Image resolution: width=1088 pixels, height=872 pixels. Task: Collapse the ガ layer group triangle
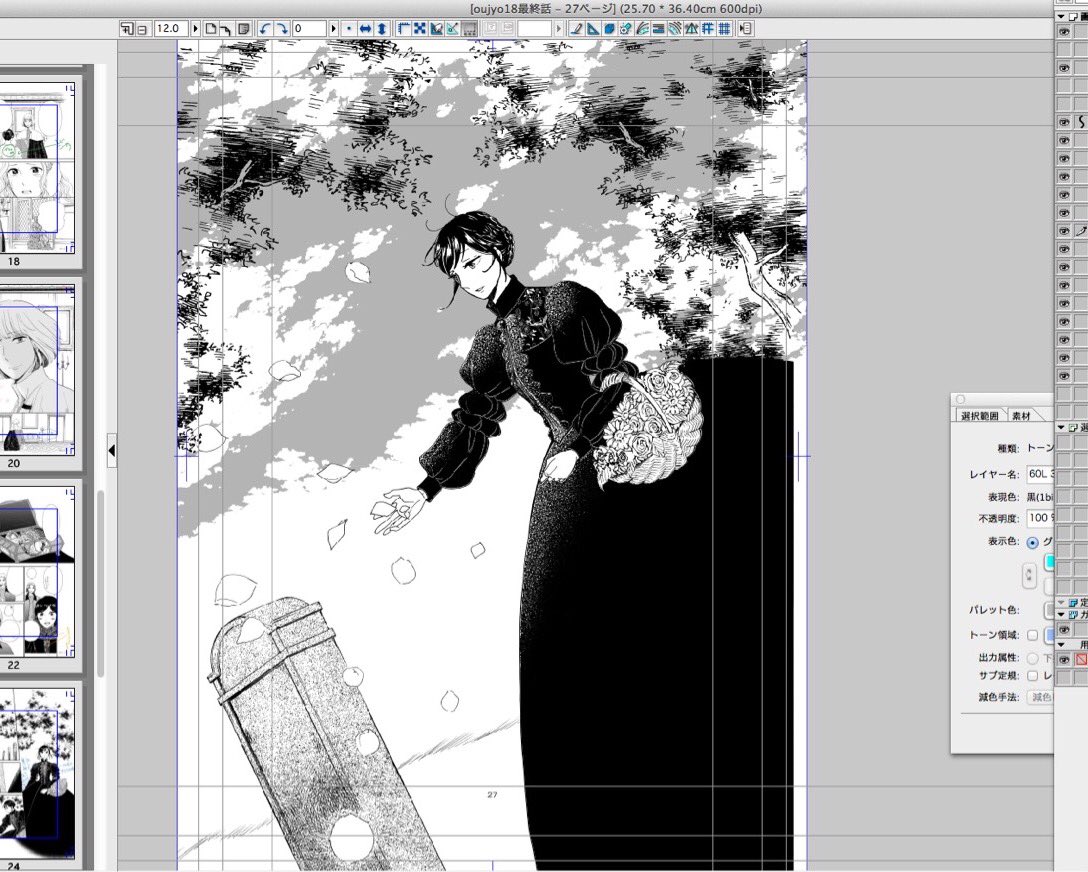(x=1061, y=615)
